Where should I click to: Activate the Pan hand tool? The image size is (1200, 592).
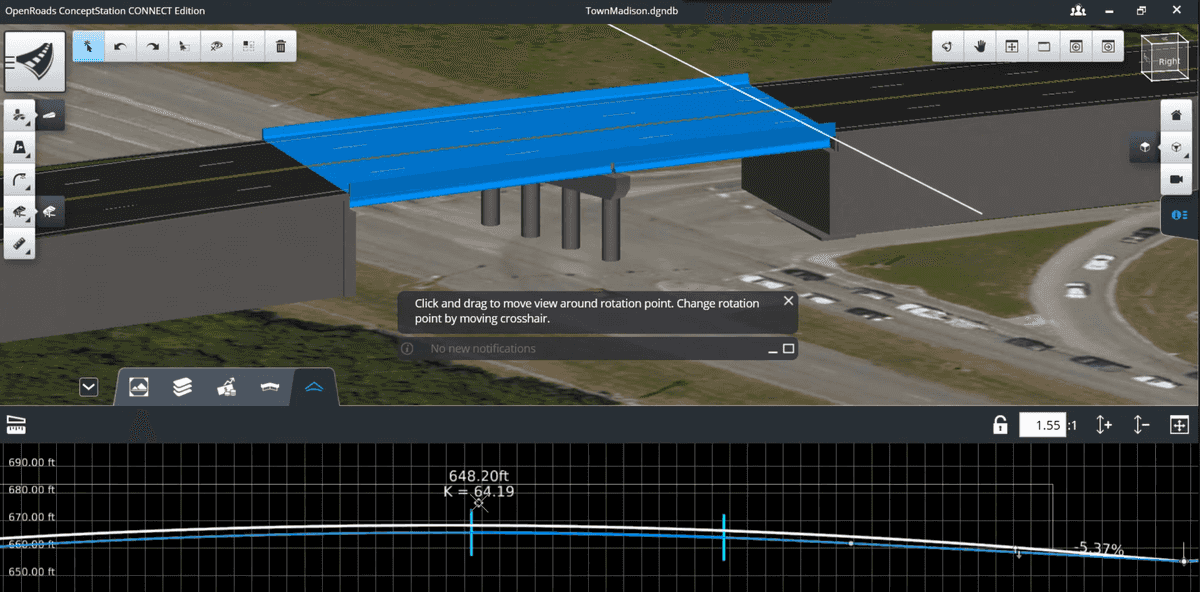[x=979, y=46]
